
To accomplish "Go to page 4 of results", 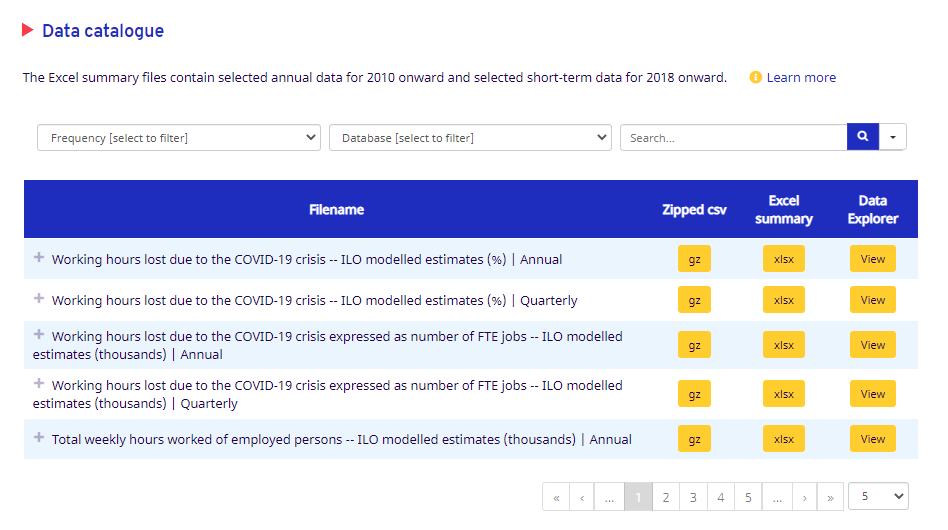I will tap(720, 497).
